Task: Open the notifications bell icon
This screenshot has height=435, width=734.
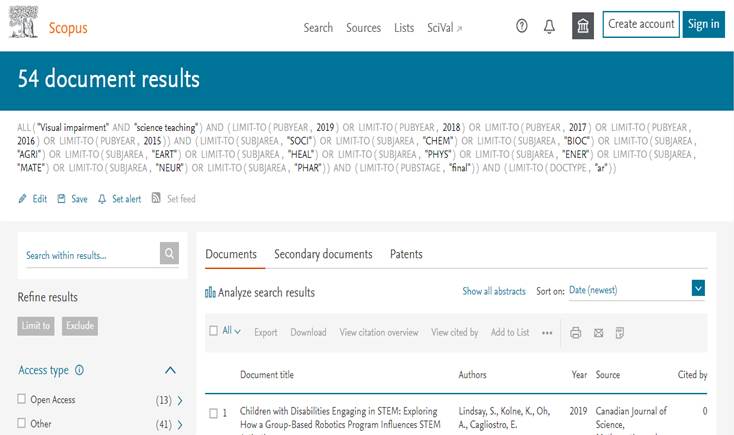Action: (549, 27)
